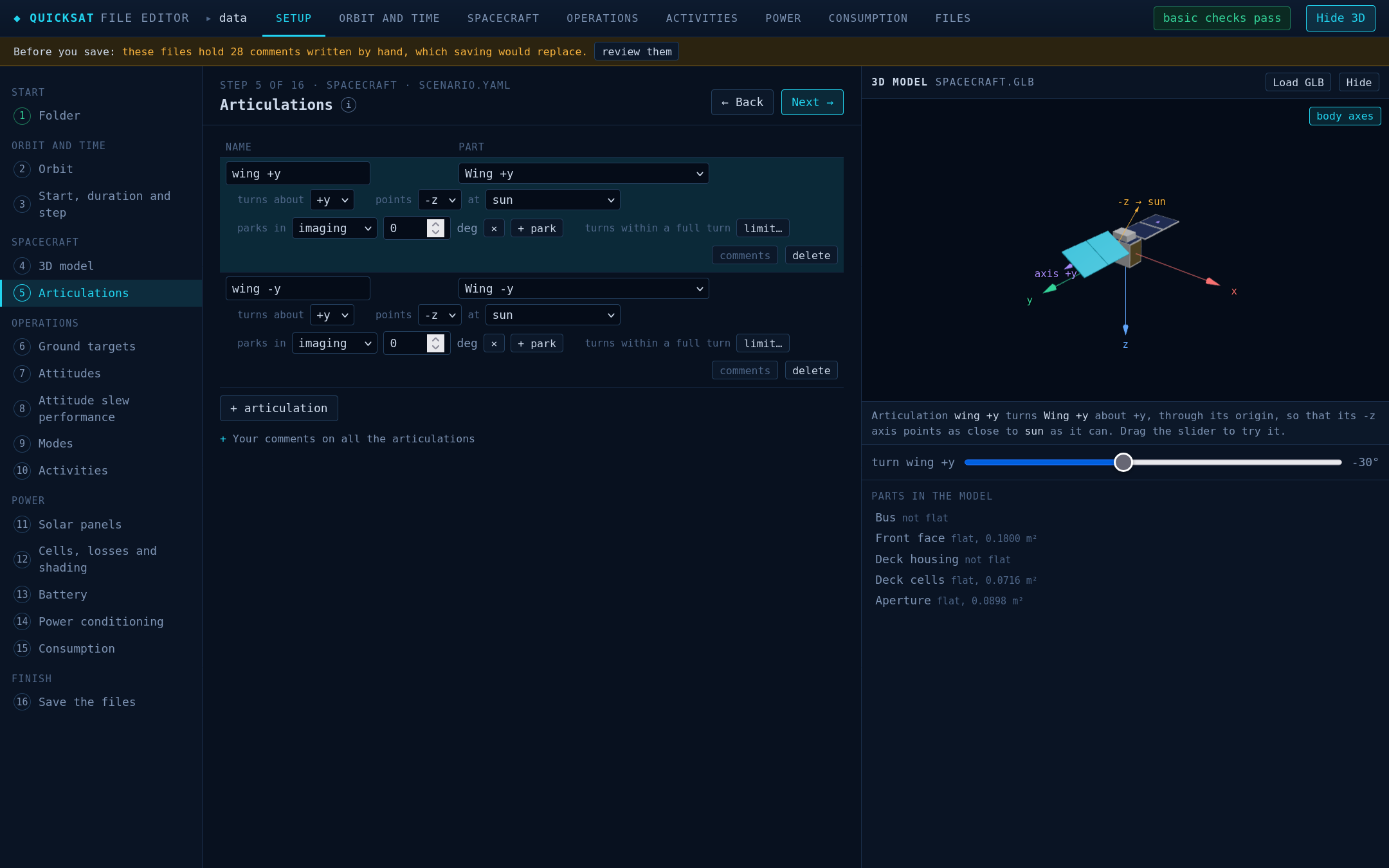Toggle the body axes display

click(1345, 116)
